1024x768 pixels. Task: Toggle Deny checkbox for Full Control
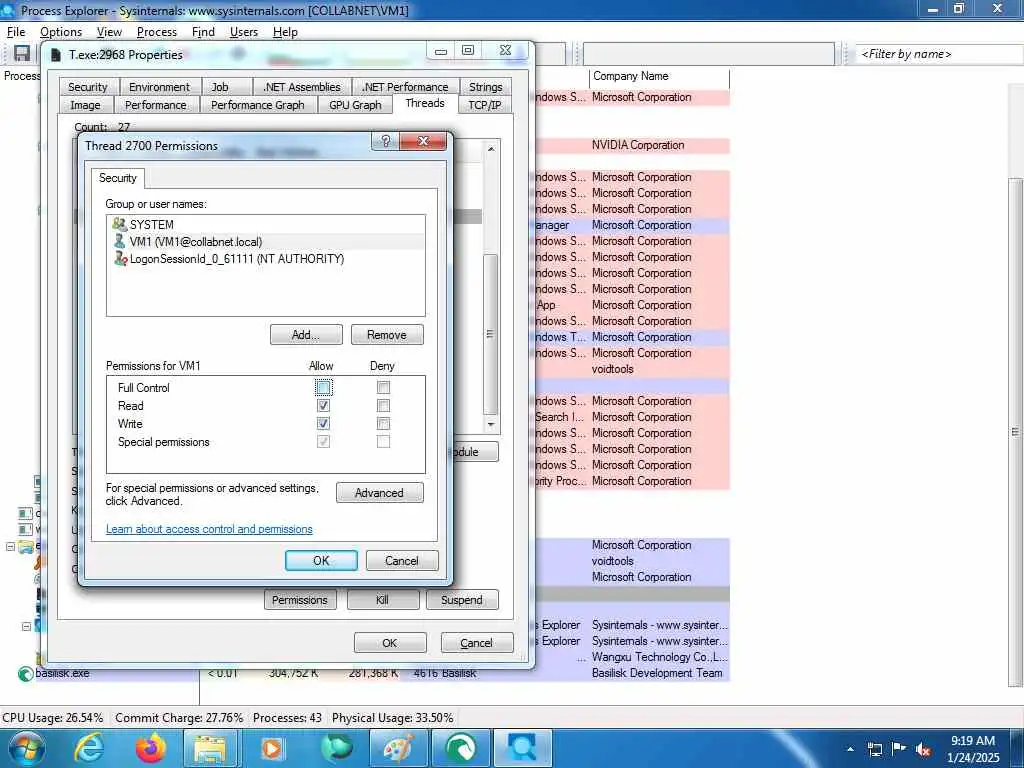[x=383, y=387]
